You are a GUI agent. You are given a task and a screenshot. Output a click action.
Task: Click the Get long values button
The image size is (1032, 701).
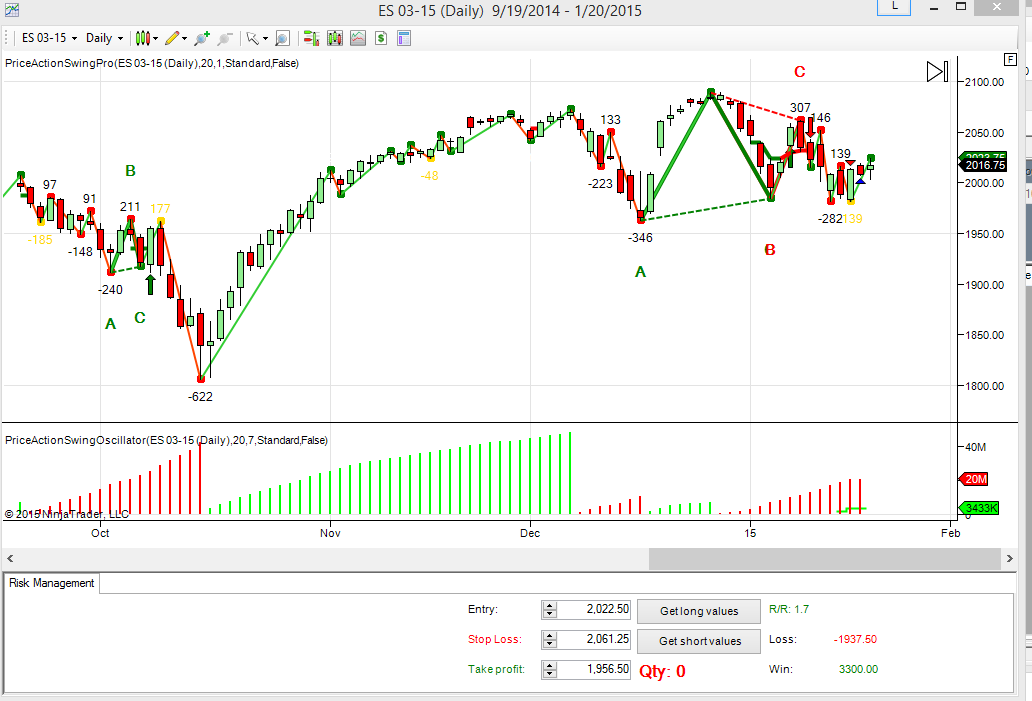(x=699, y=611)
